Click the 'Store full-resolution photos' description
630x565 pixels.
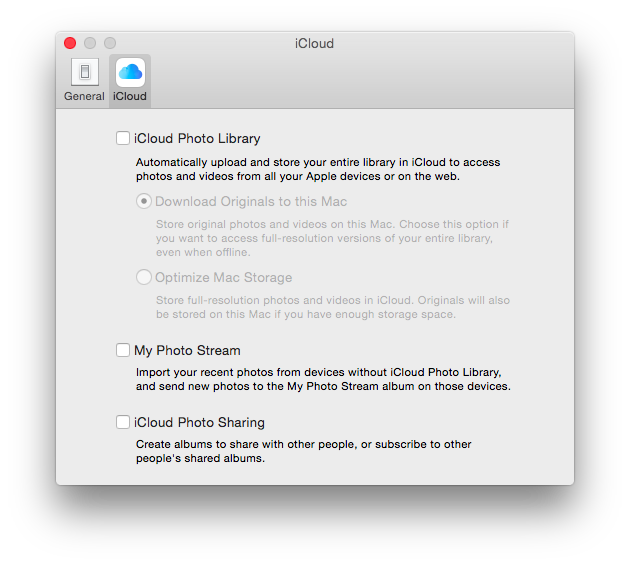click(333, 307)
